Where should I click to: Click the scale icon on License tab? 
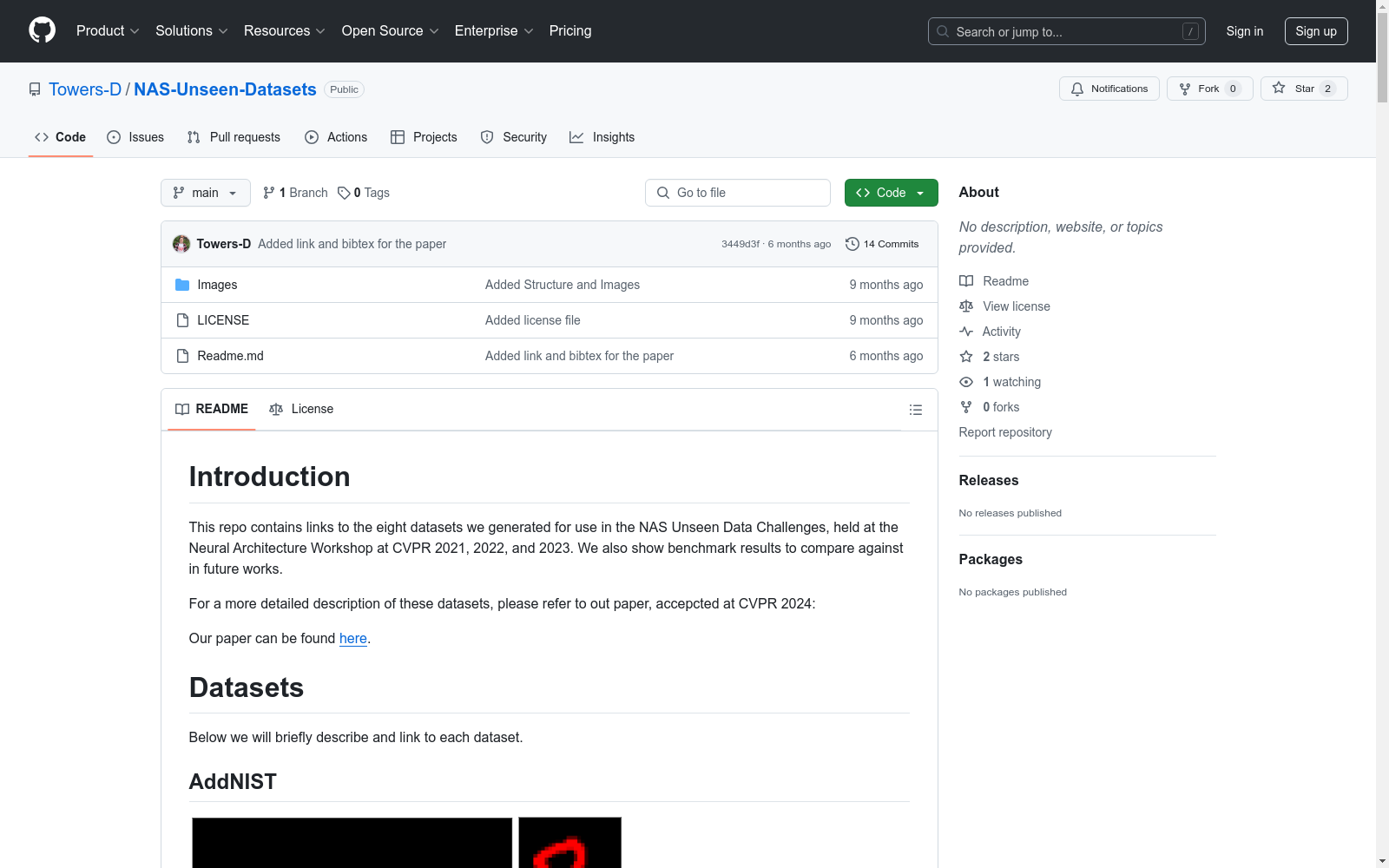coord(276,409)
